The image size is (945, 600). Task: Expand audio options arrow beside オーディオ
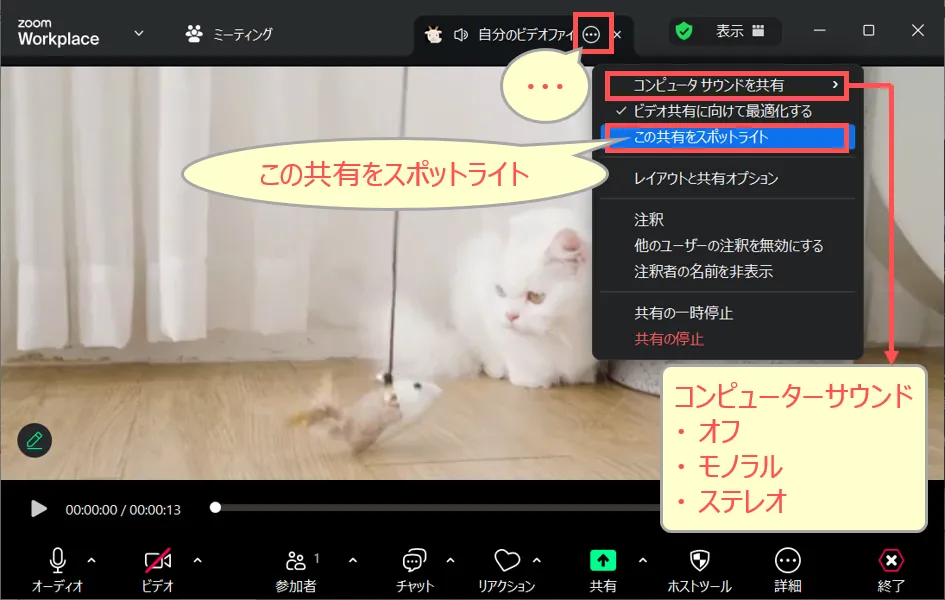(x=92, y=560)
